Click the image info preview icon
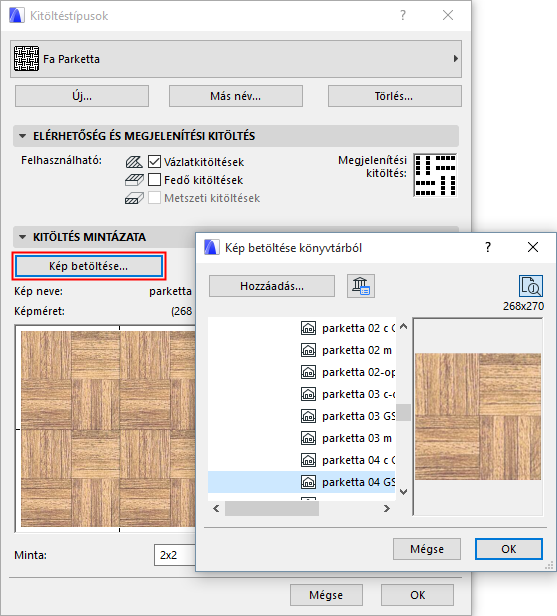Image resolution: width=557 pixels, height=616 pixels. coord(531,286)
